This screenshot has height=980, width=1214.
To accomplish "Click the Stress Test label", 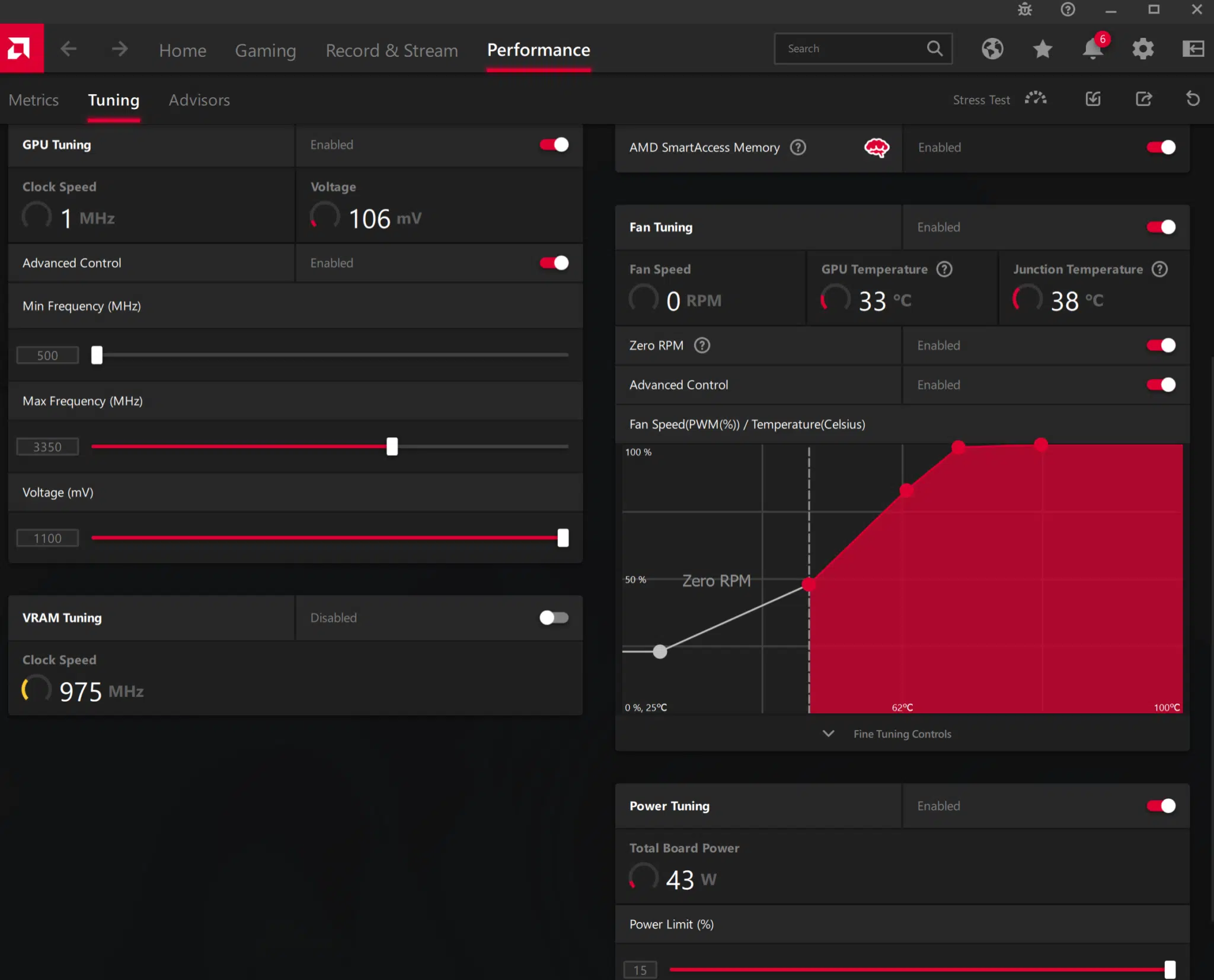I will [x=981, y=100].
